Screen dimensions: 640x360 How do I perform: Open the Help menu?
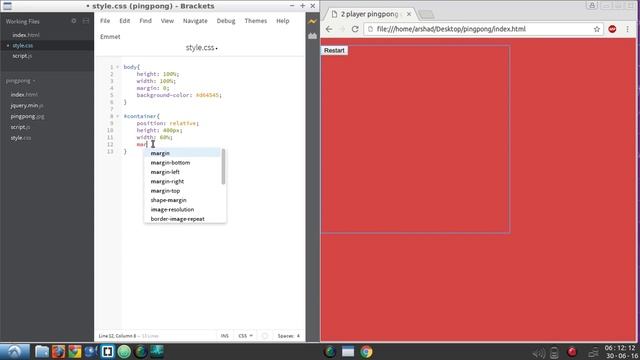(282, 21)
